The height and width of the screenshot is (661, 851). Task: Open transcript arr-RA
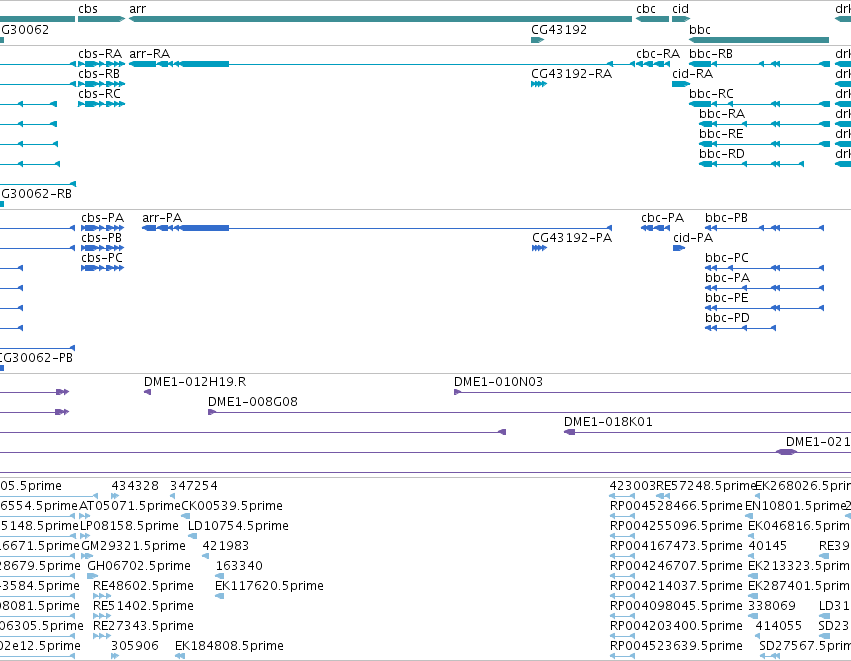149,54
